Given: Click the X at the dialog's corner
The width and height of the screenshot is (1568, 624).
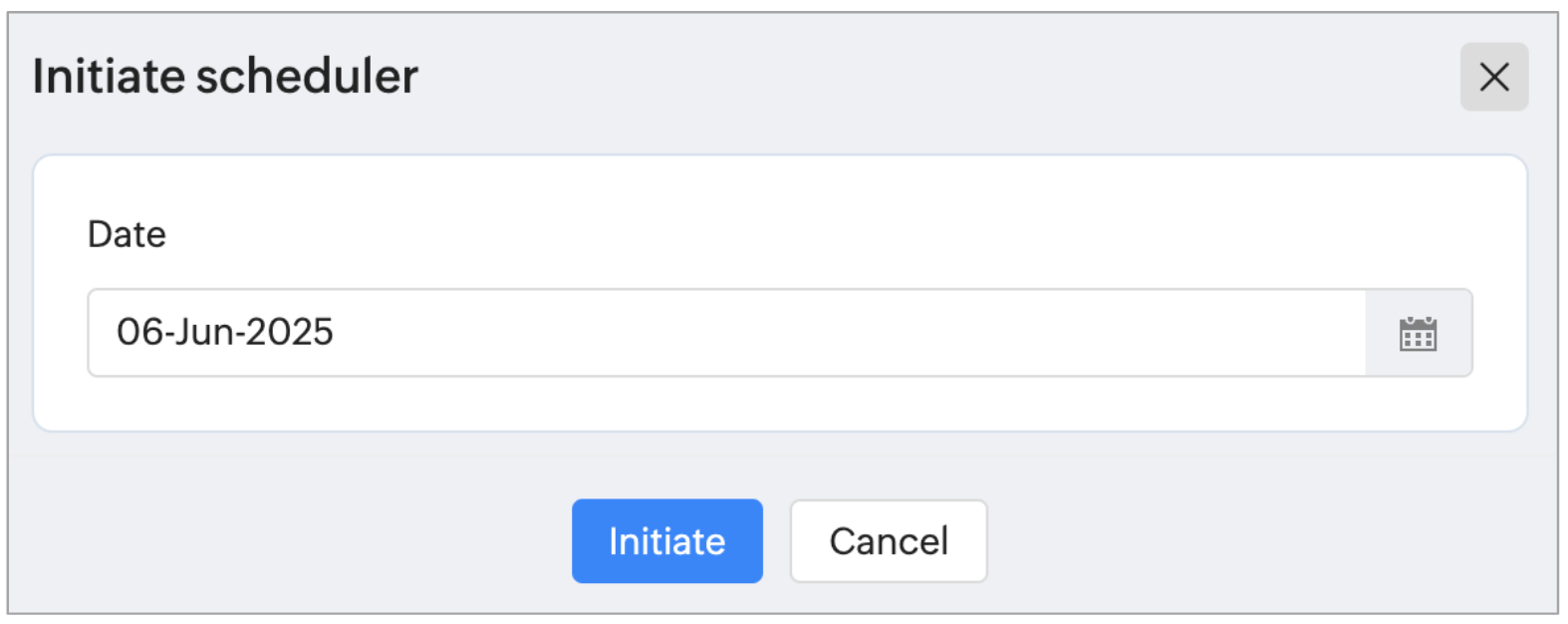Looking at the screenshot, I should click(1493, 77).
